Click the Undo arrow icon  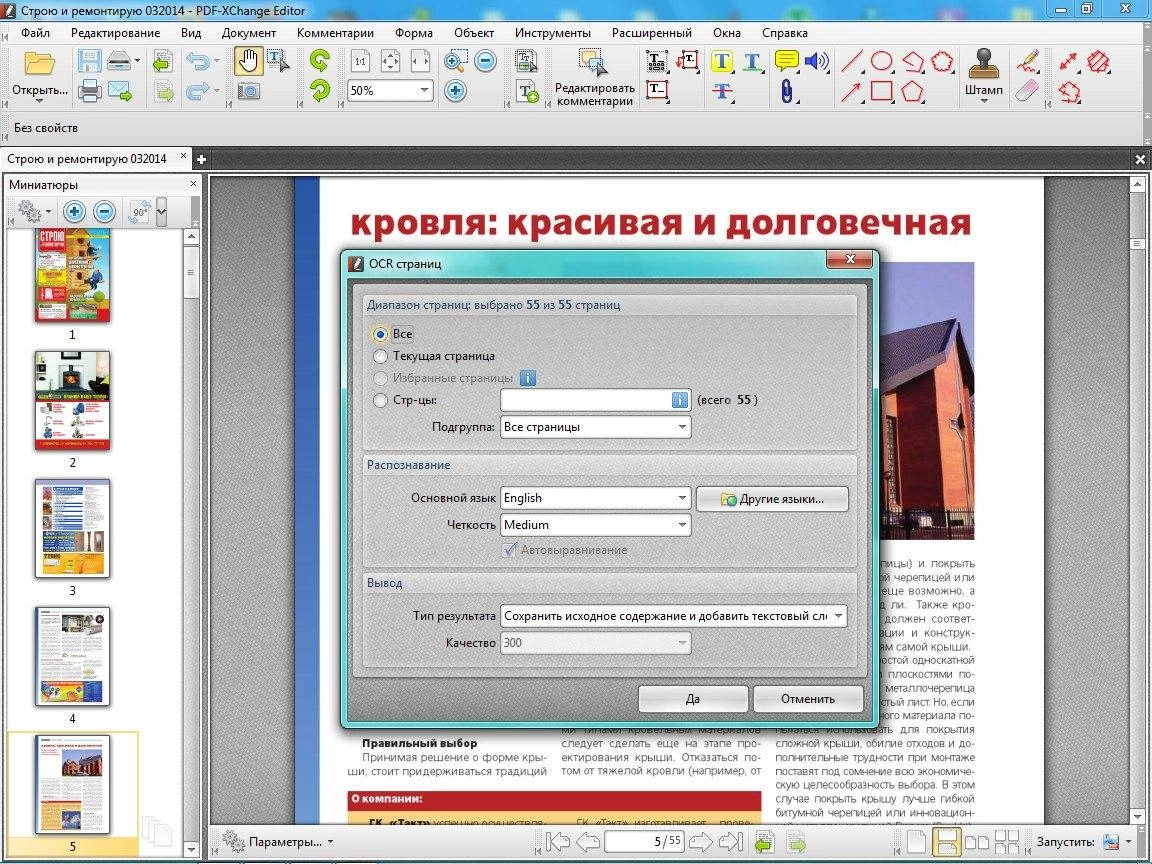point(198,61)
